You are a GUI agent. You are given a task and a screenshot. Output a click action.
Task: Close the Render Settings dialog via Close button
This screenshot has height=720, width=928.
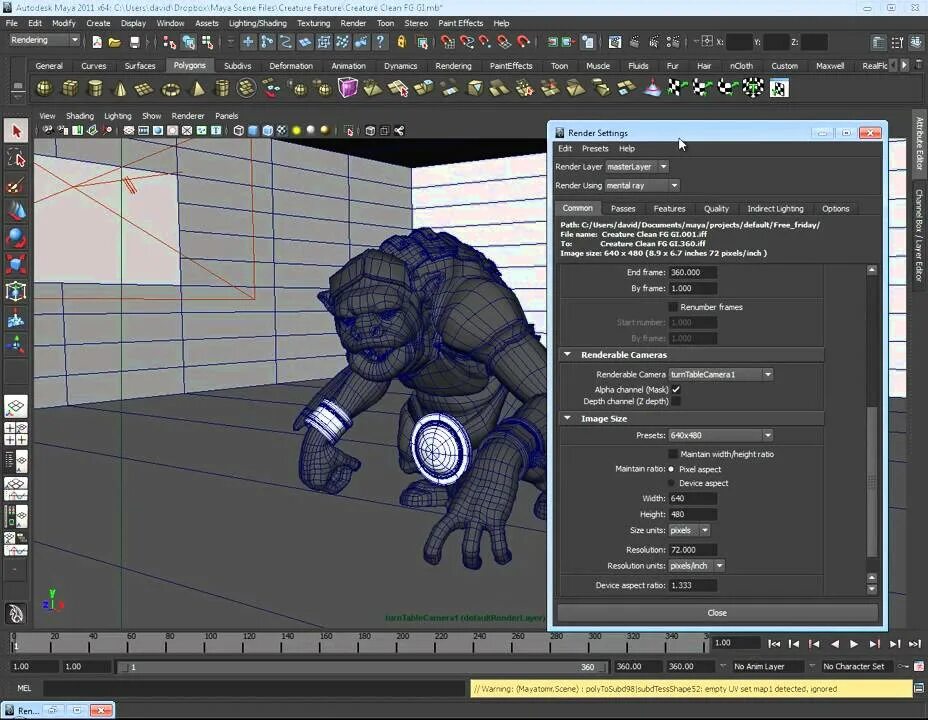click(717, 613)
